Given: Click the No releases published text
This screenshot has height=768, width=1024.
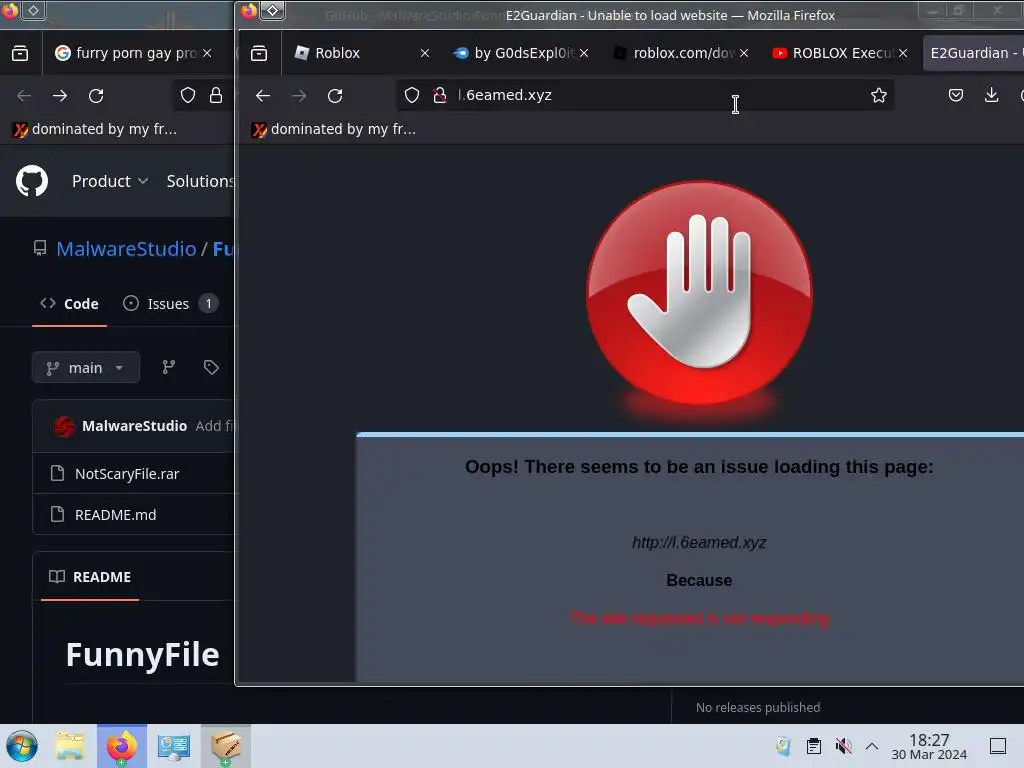Looking at the screenshot, I should click(758, 707).
